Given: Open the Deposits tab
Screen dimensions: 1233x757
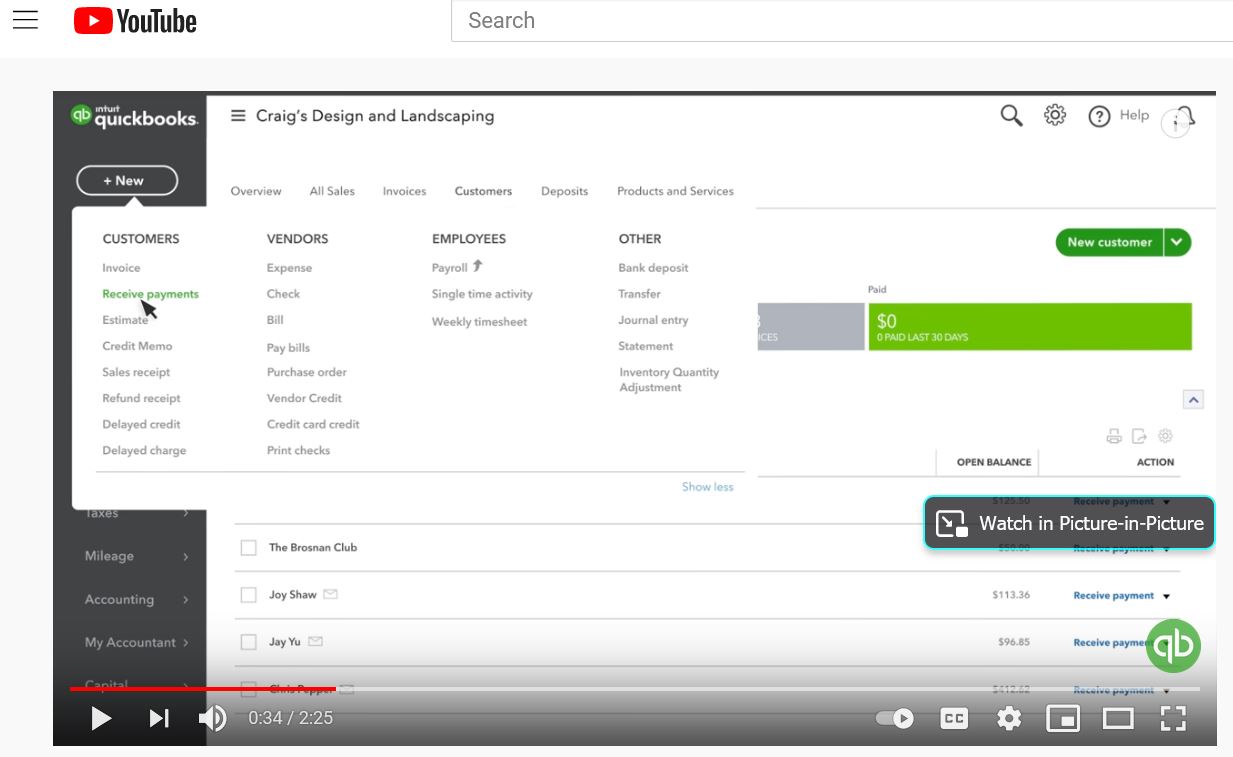Looking at the screenshot, I should [x=564, y=191].
